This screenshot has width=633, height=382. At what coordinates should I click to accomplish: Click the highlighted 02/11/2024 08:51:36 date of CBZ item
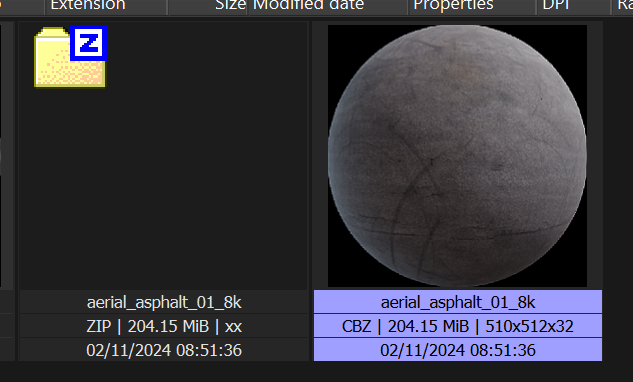click(458, 350)
